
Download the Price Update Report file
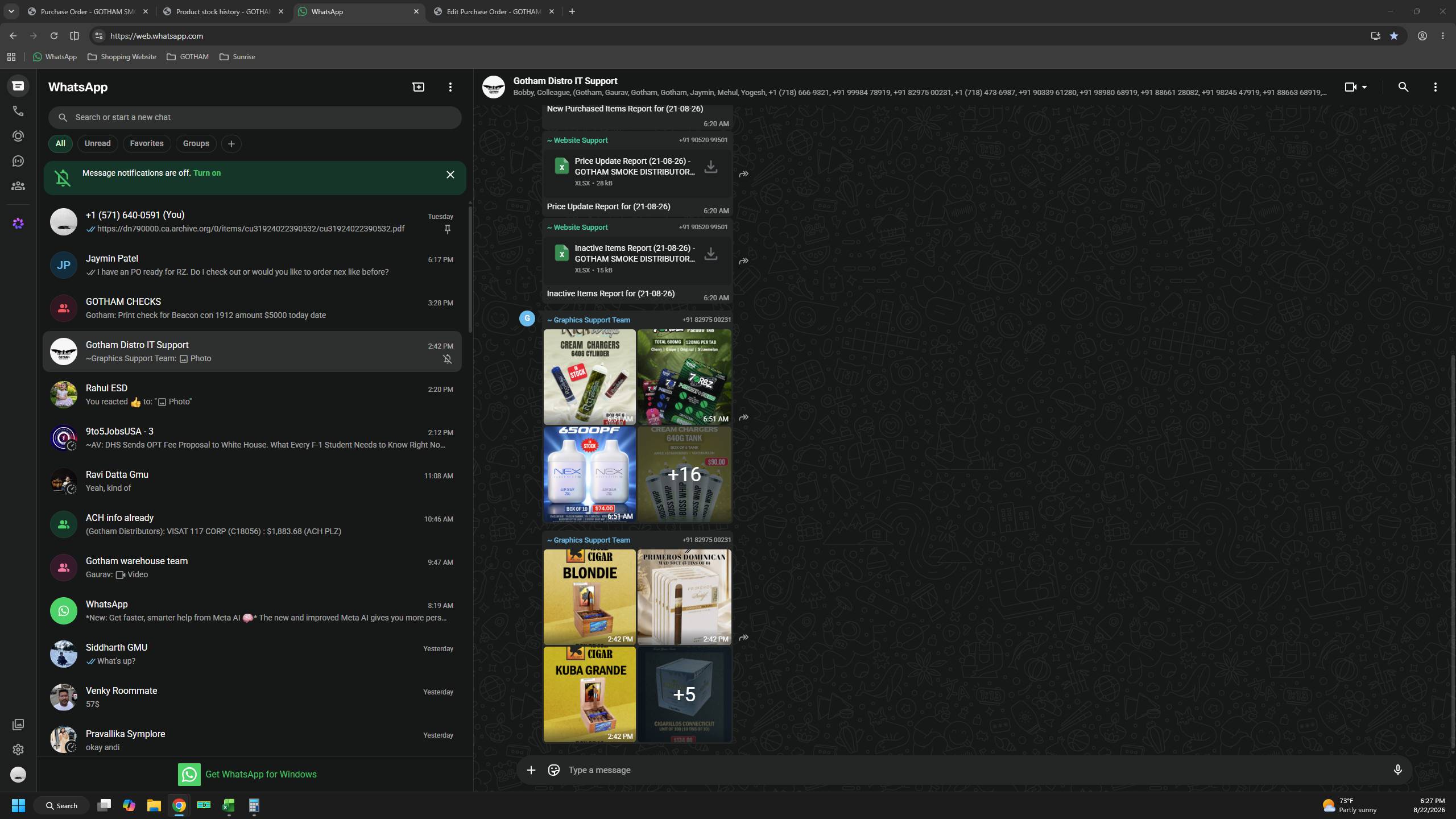tap(710, 167)
